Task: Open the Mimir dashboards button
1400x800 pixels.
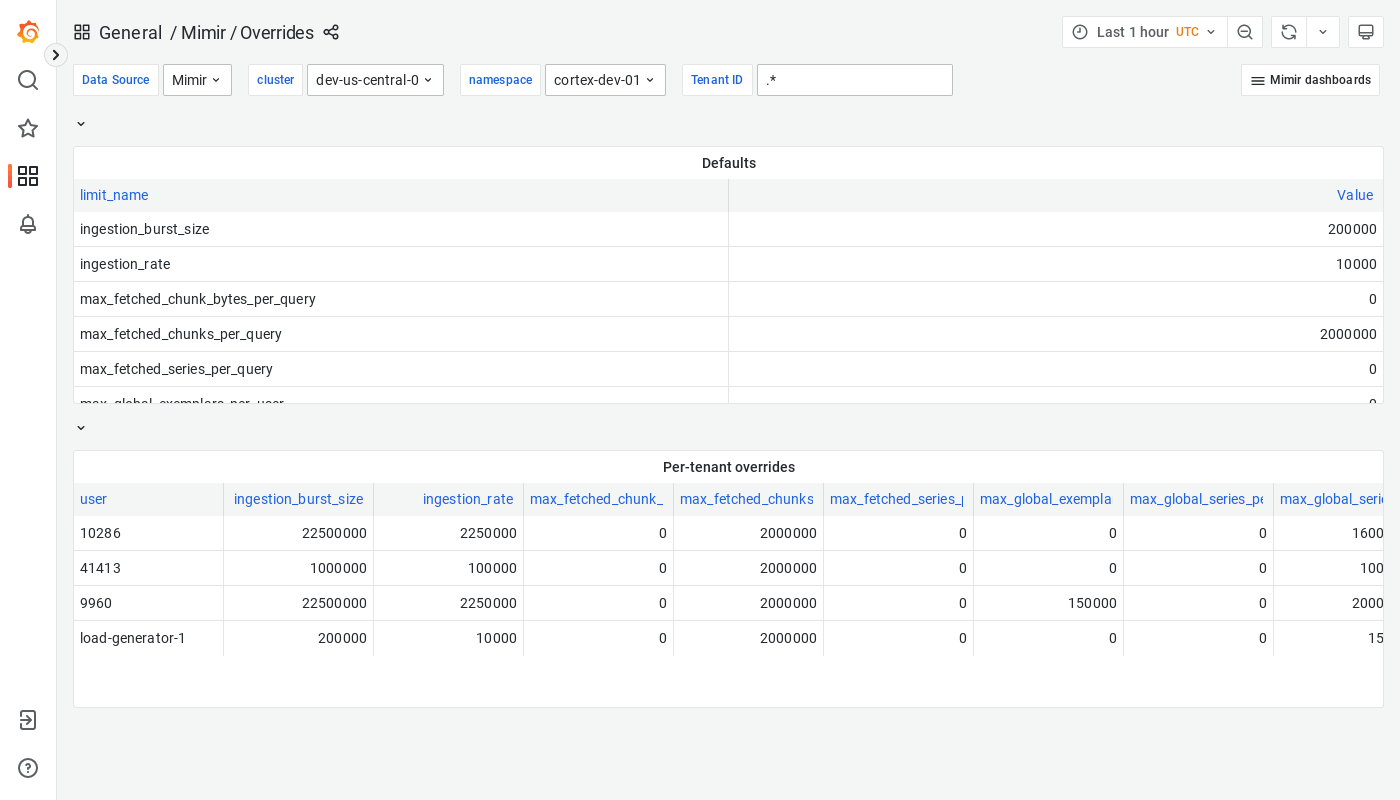Action: coord(1310,80)
